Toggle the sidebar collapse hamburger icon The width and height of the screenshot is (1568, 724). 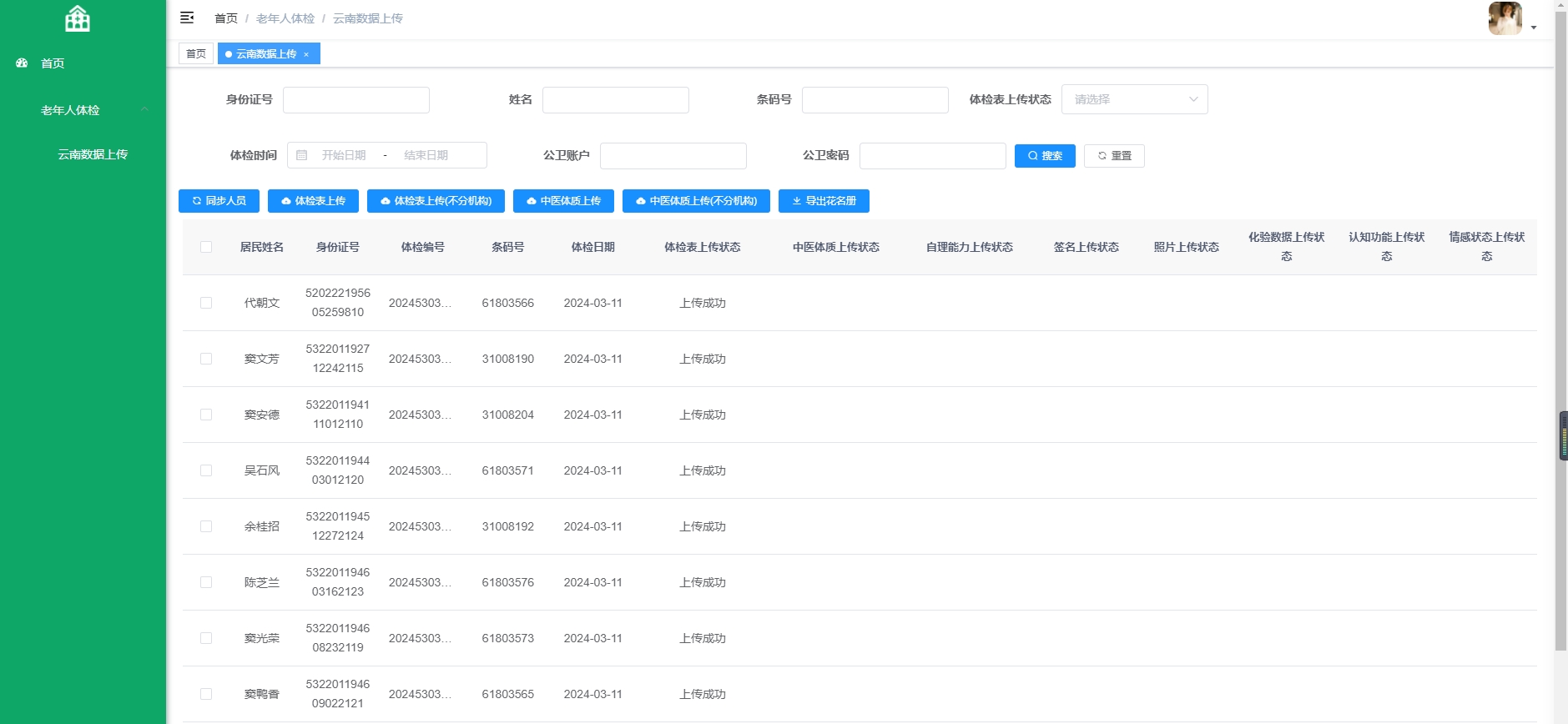click(x=187, y=18)
